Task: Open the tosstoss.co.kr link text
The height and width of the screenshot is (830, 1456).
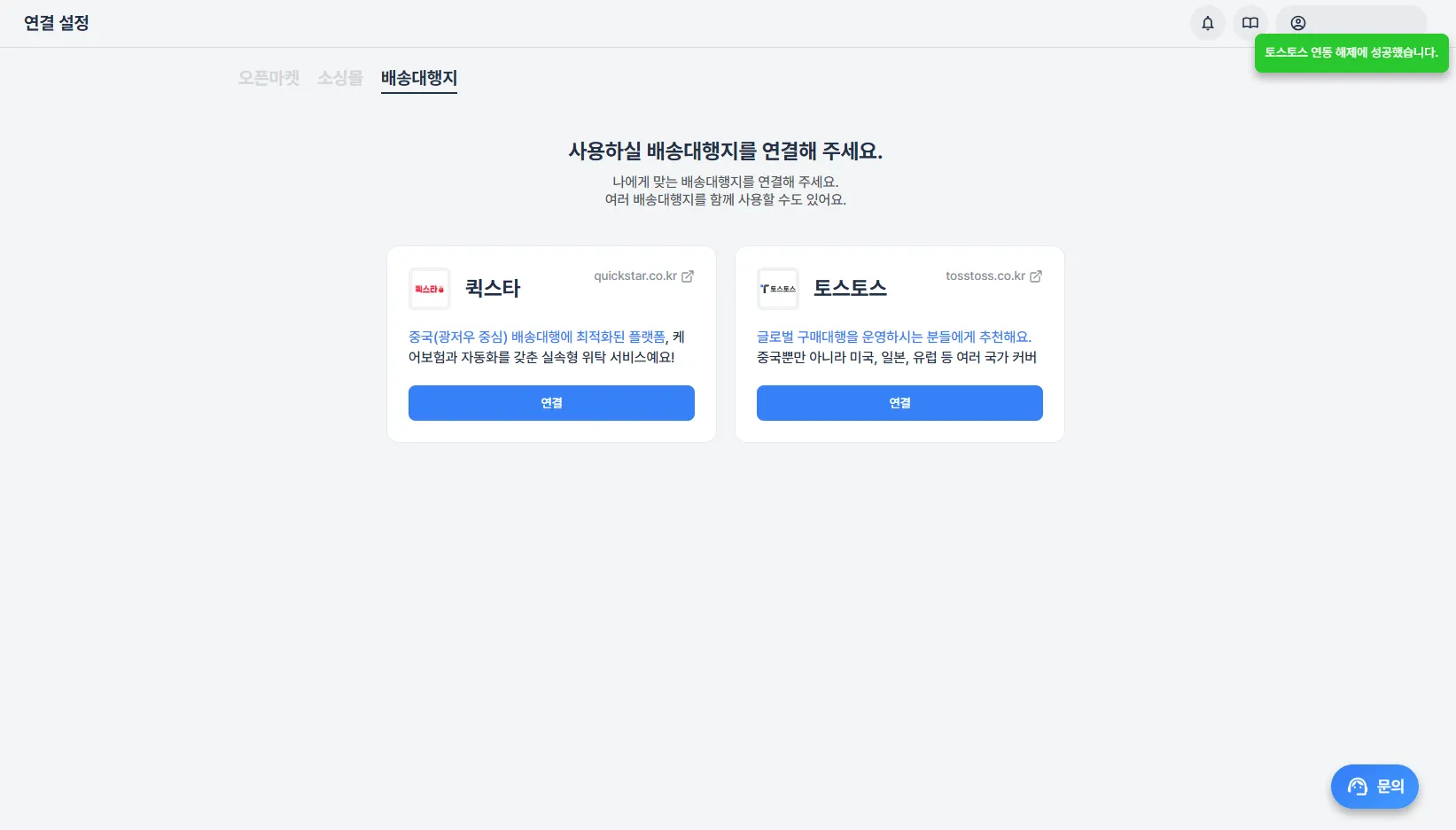Action: [x=985, y=276]
